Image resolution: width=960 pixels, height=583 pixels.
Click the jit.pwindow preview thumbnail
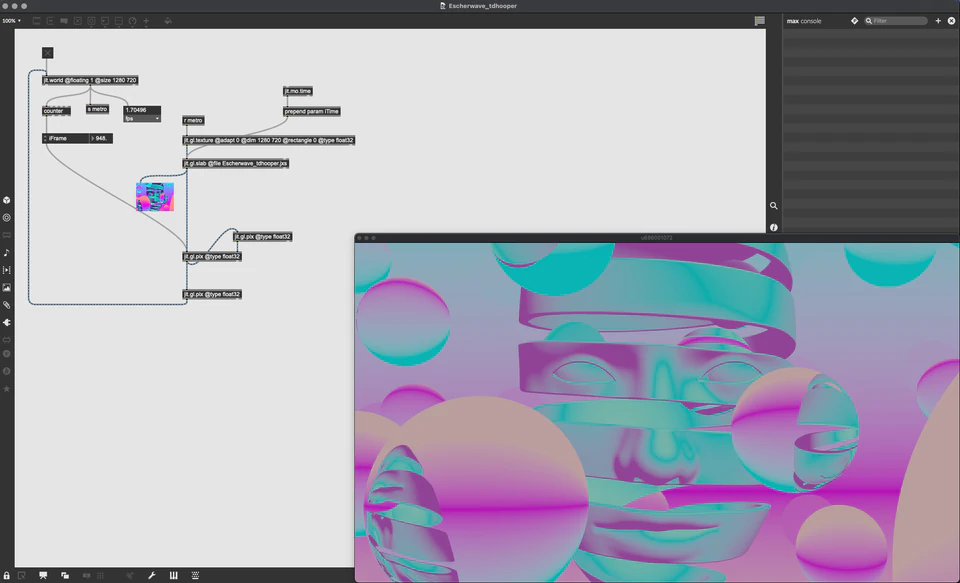point(155,197)
